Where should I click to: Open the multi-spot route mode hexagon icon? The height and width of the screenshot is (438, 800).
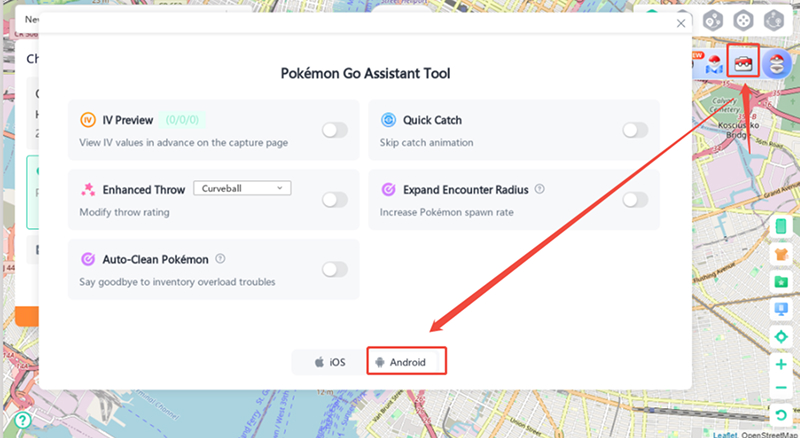coord(713,21)
